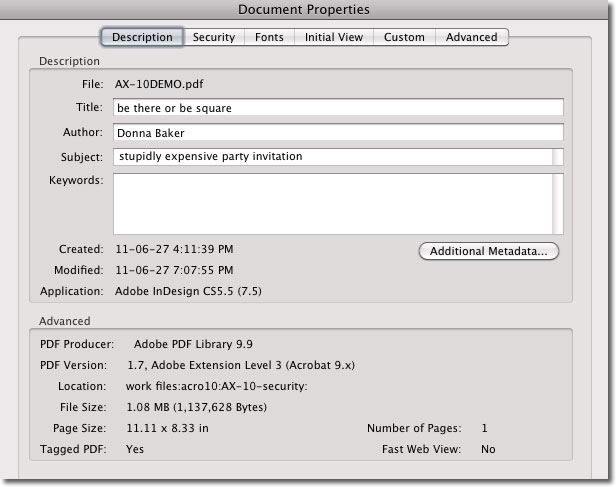Open the Security tab
Viewport: 616px width, 487px height.
click(x=213, y=37)
